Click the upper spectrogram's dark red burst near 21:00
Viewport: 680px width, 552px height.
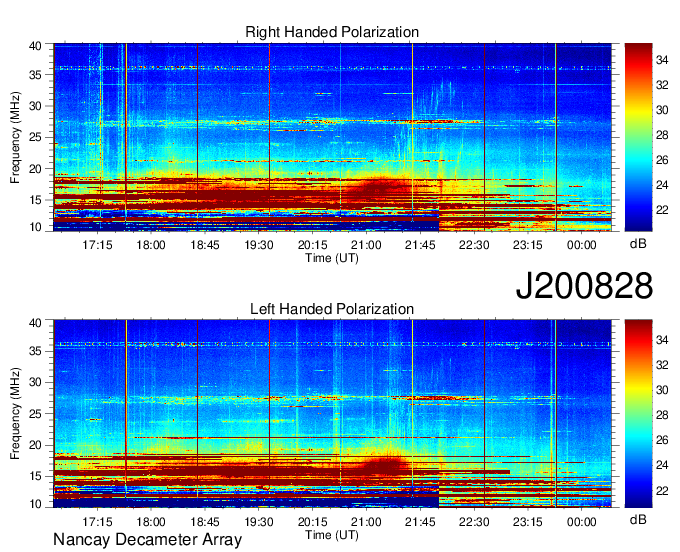pos(379,190)
